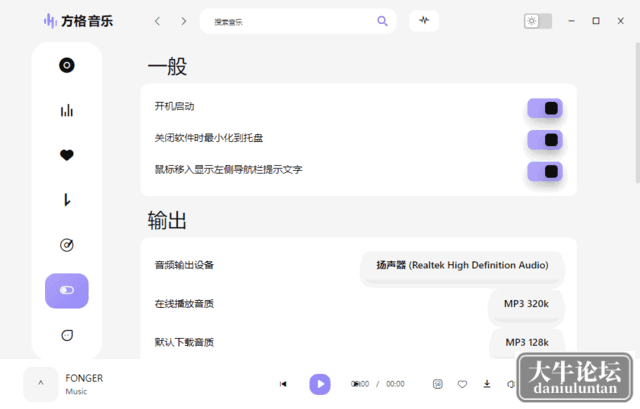Viewport: 640px width, 409px height.
Task: Open 音频输出设备 dropdown
Action: click(x=462, y=266)
